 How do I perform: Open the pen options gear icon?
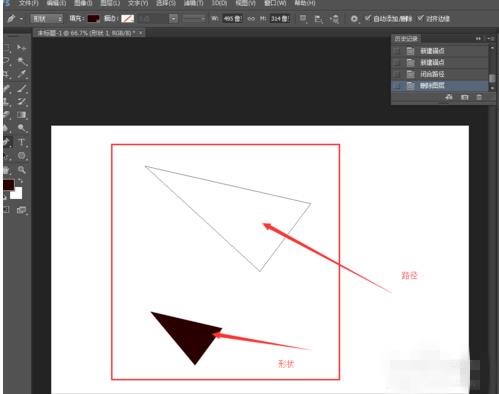point(354,19)
